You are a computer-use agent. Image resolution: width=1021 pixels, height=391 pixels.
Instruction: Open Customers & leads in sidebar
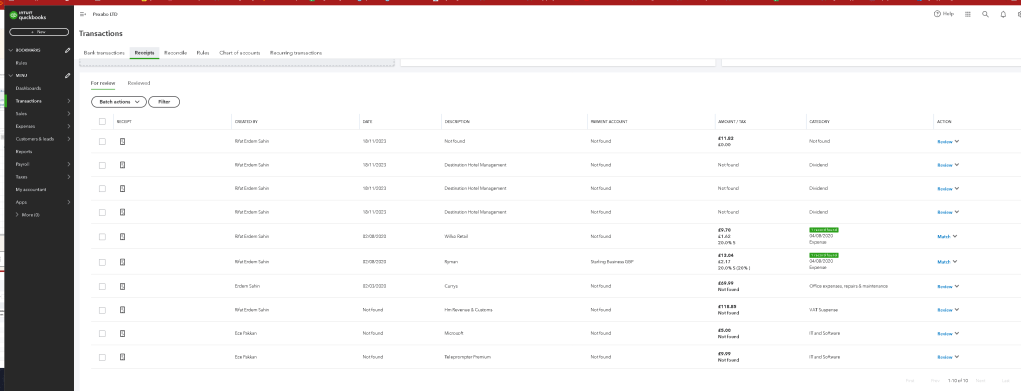point(35,139)
